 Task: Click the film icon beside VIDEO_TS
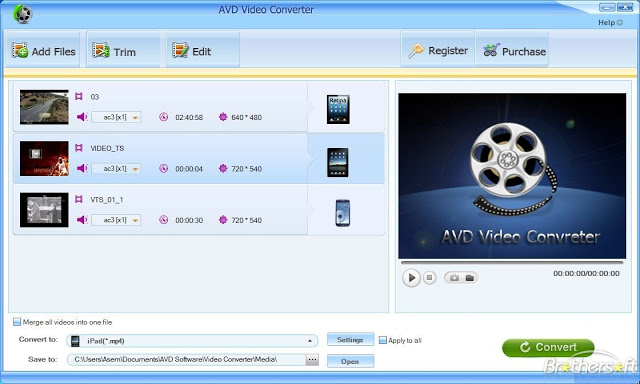(79, 148)
